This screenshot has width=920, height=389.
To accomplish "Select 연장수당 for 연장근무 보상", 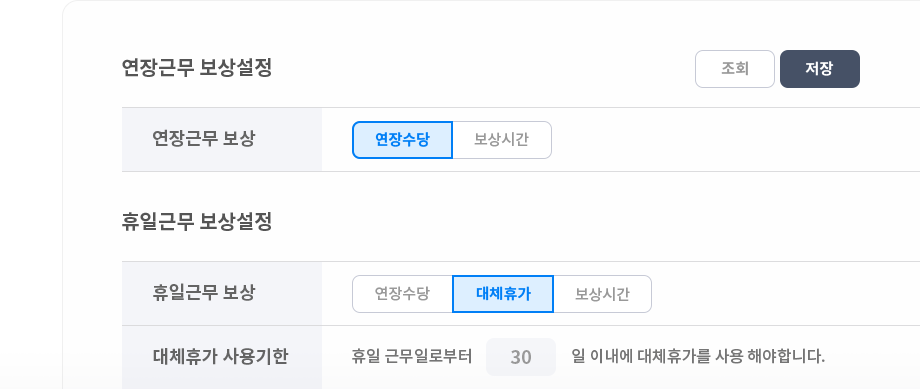I will [402, 140].
